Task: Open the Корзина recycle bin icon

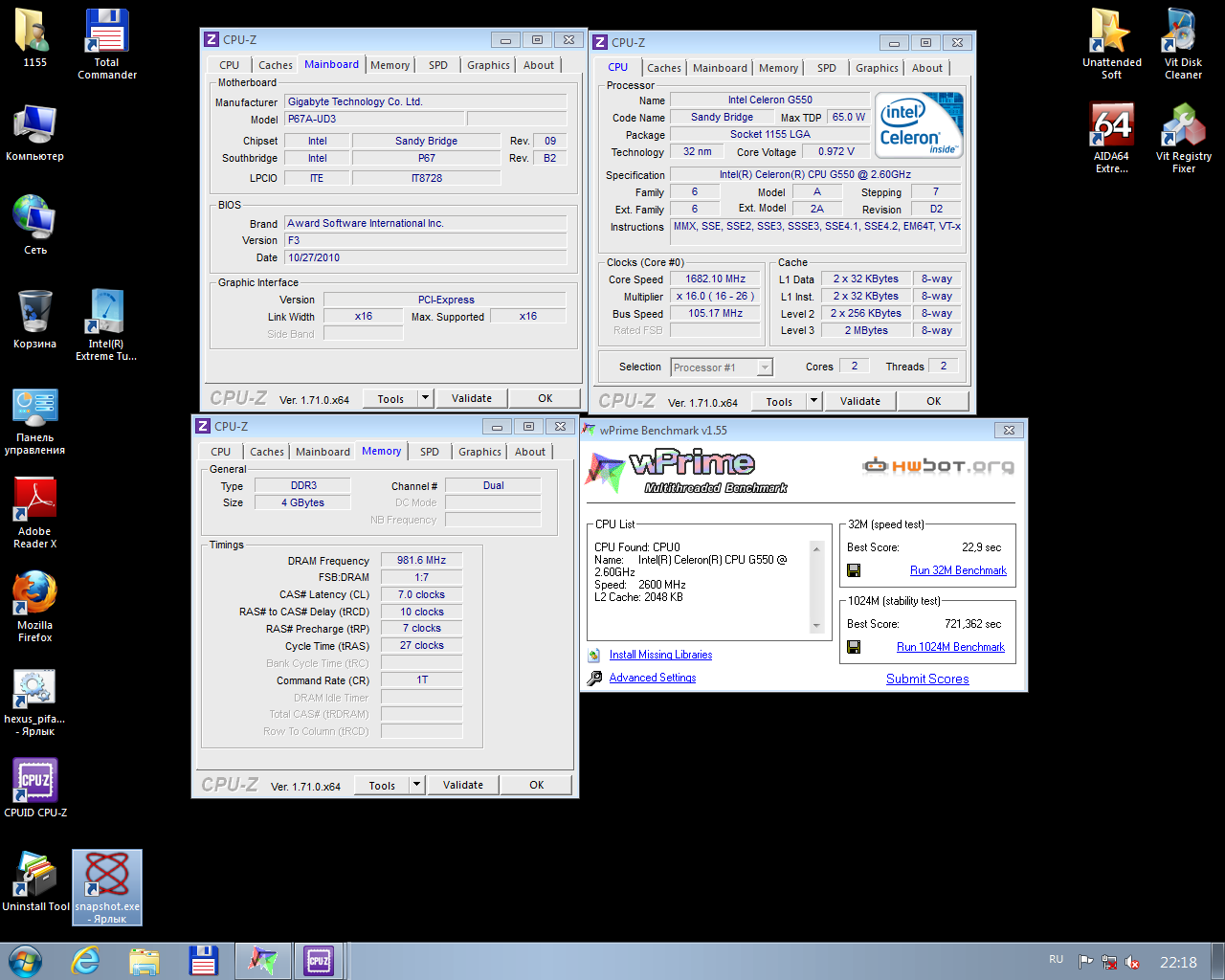Action: coord(34,320)
